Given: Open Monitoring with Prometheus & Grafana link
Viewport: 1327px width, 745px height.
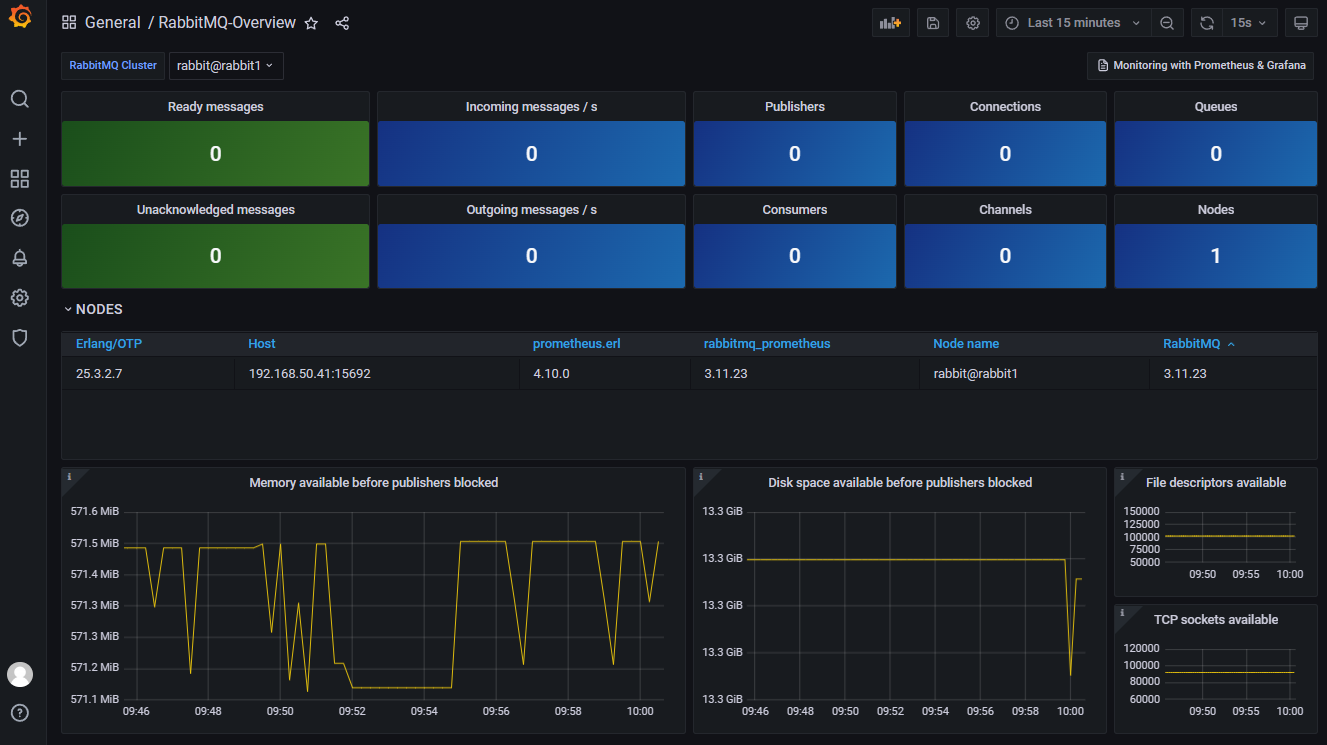Looking at the screenshot, I should [x=1200, y=65].
